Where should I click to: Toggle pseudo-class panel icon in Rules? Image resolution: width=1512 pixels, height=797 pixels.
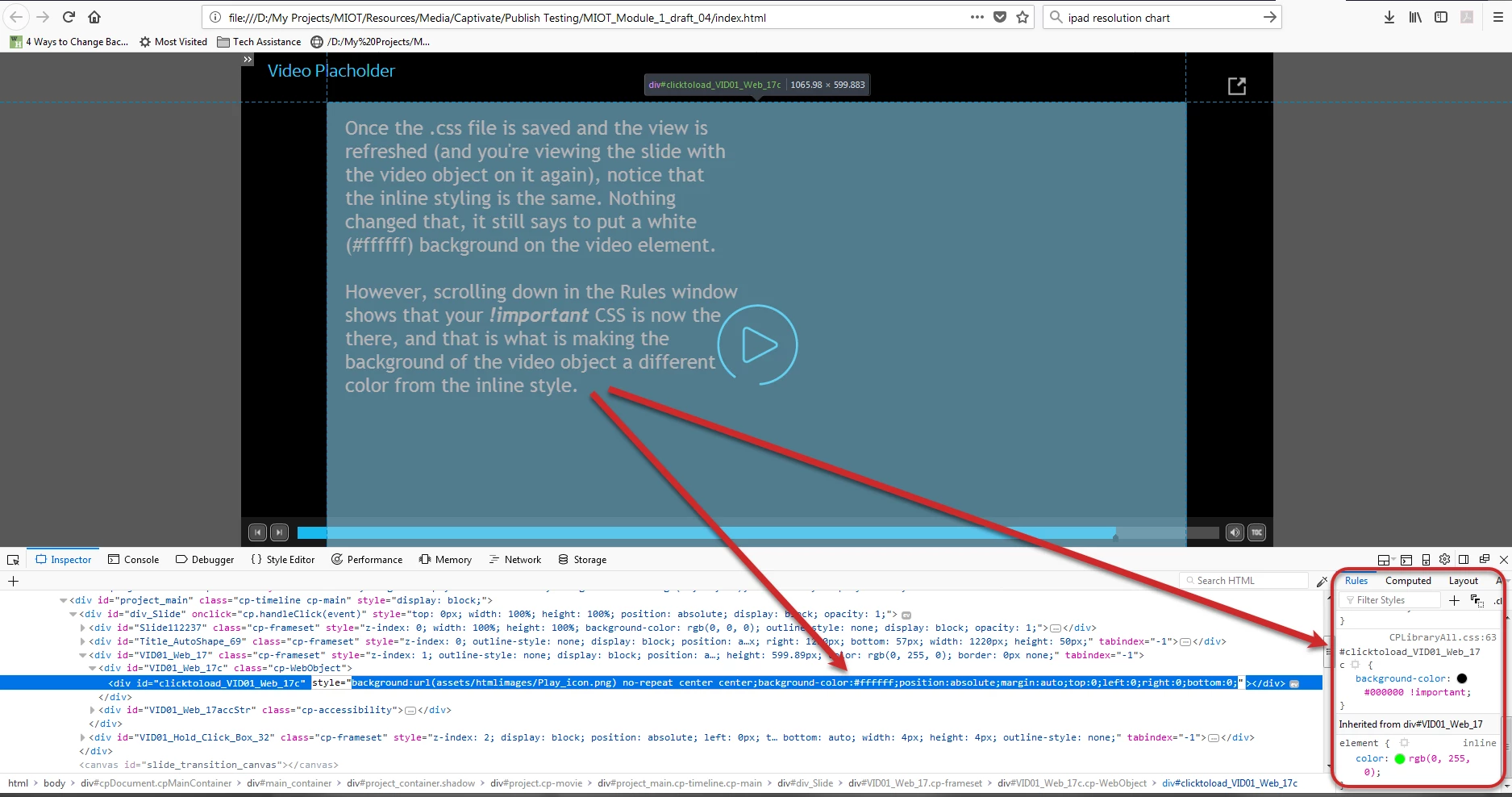pos(1477,600)
